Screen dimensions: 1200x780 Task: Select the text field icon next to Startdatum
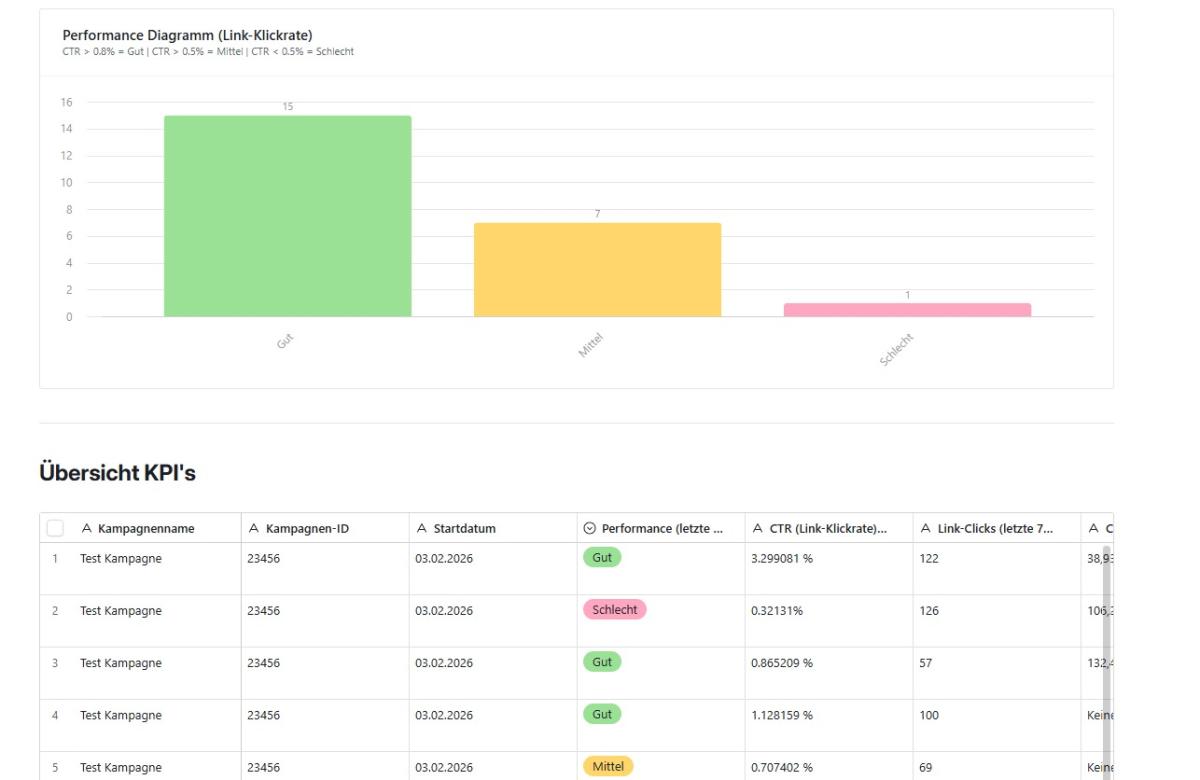422,527
